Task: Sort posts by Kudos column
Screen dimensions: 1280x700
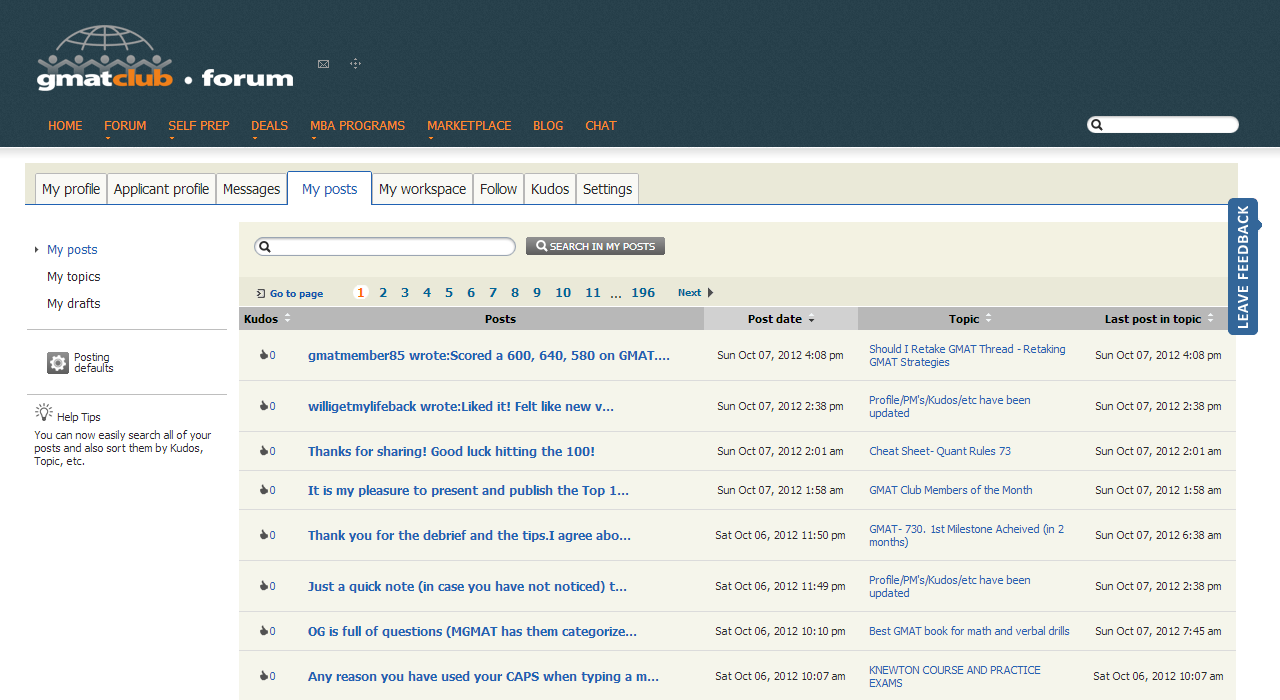Action: click(266, 319)
